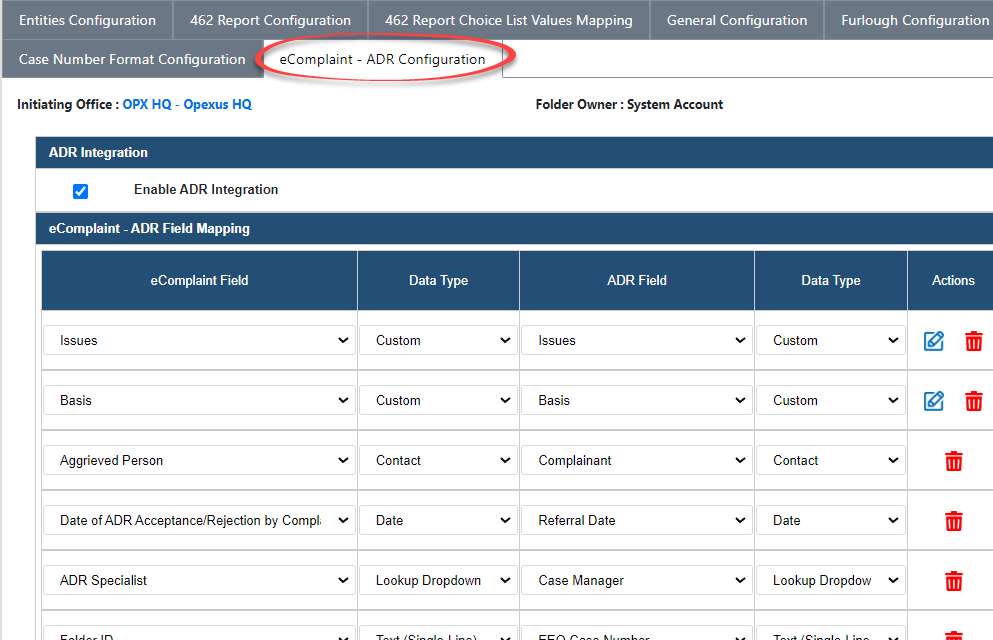Open Lookup Dropdown type beside Case Manager
Screen dimensions: 993x640
pyautogui.click(x=830, y=580)
